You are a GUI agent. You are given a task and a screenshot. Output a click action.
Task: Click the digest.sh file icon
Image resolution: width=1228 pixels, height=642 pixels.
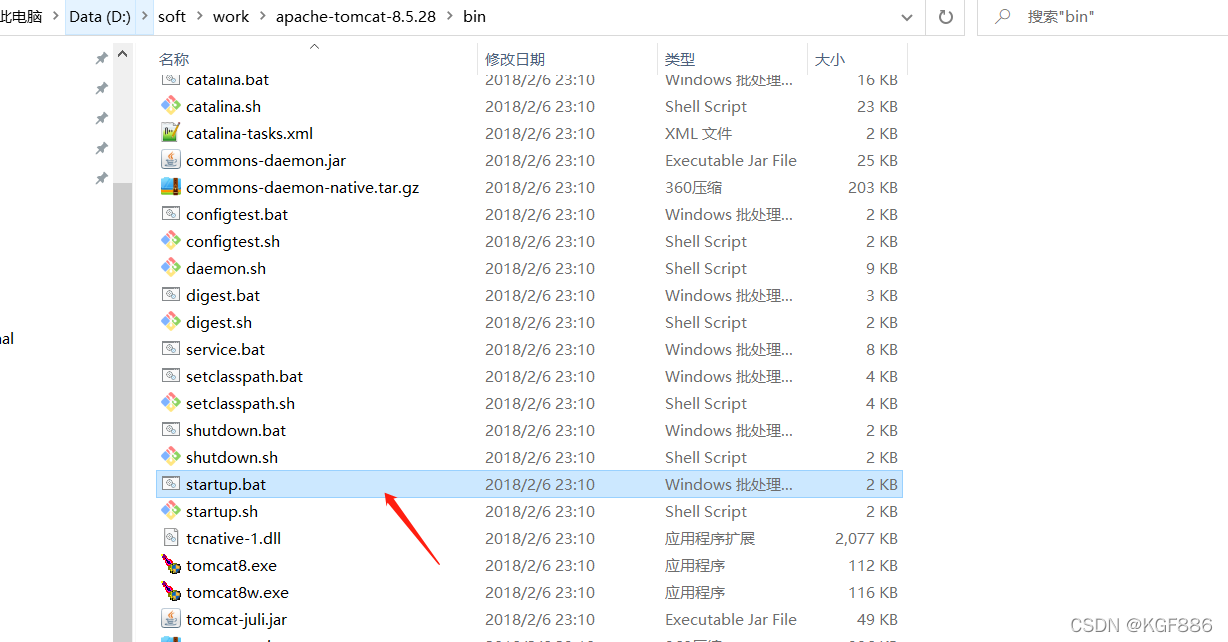[170, 322]
